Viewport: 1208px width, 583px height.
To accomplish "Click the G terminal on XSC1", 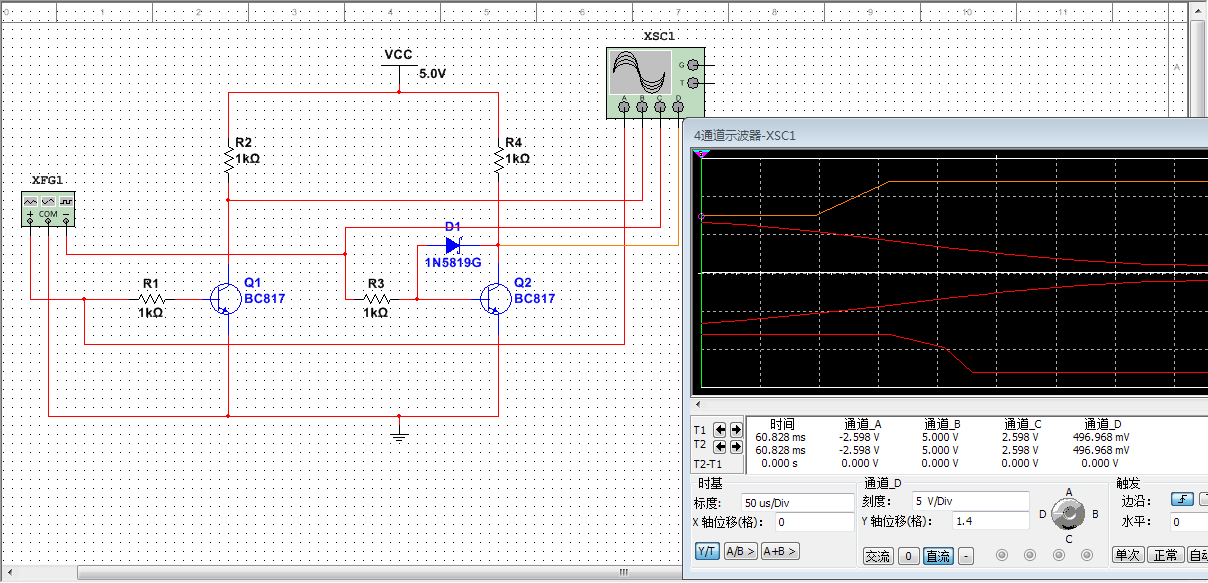I will (x=694, y=64).
